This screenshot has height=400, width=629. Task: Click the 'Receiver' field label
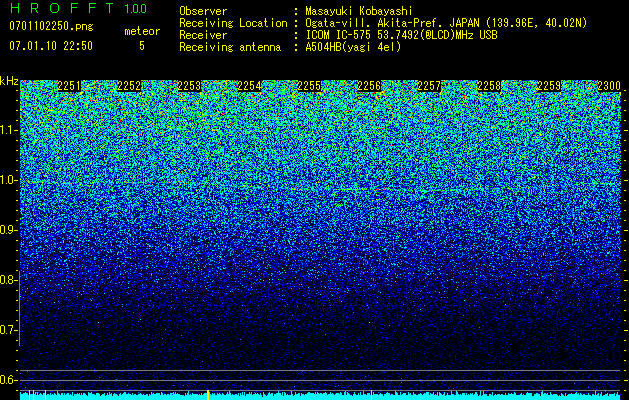coord(203,35)
